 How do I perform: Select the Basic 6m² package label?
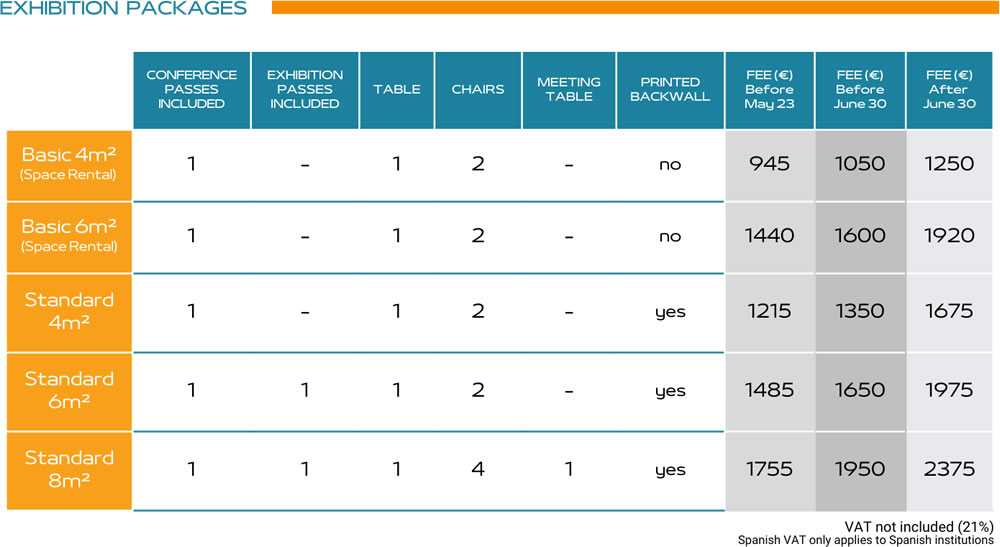pyautogui.click(x=70, y=235)
